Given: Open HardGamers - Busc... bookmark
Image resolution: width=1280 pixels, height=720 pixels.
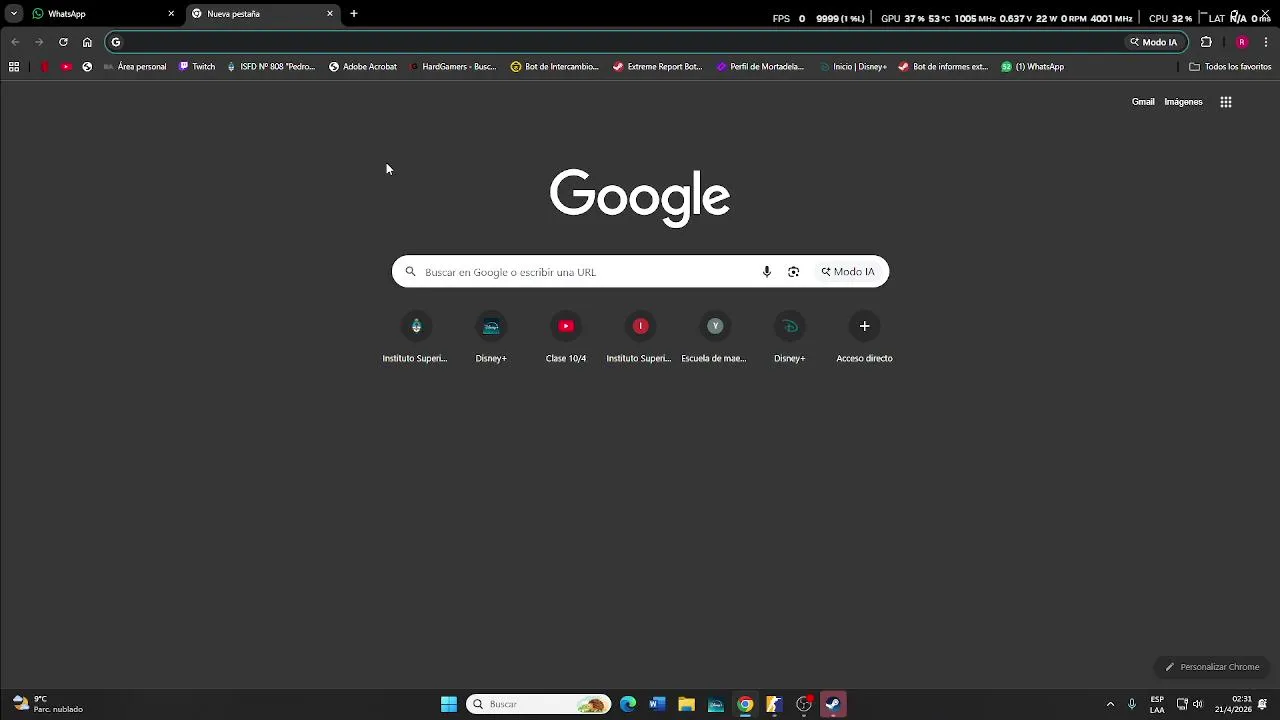Looking at the screenshot, I should pyautogui.click(x=453, y=67).
